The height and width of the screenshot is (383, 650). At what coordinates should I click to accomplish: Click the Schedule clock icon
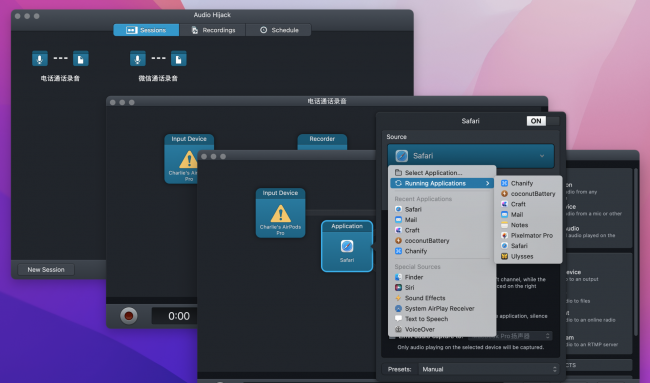264,30
